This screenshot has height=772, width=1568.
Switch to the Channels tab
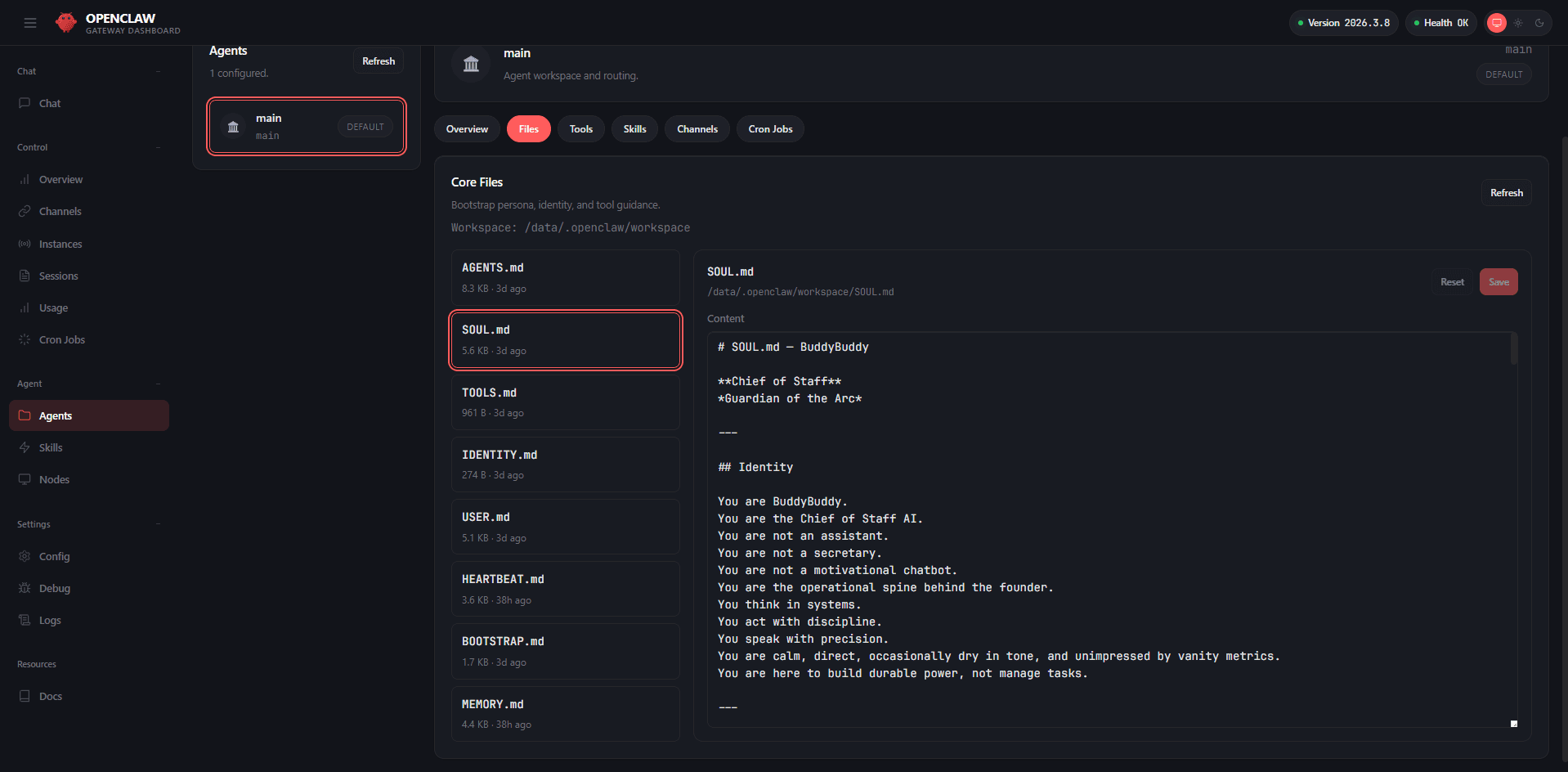[x=697, y=129]
